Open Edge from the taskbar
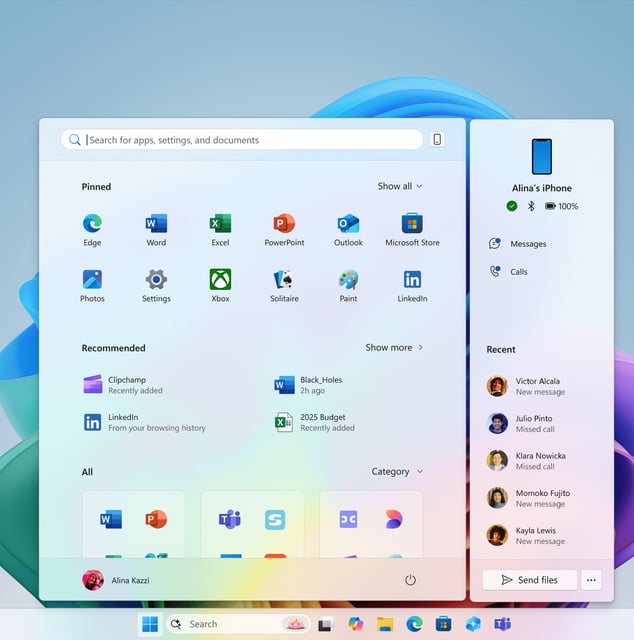Viewport: 634px width, 640px height. pyautogui.click(x=414, y=624)
